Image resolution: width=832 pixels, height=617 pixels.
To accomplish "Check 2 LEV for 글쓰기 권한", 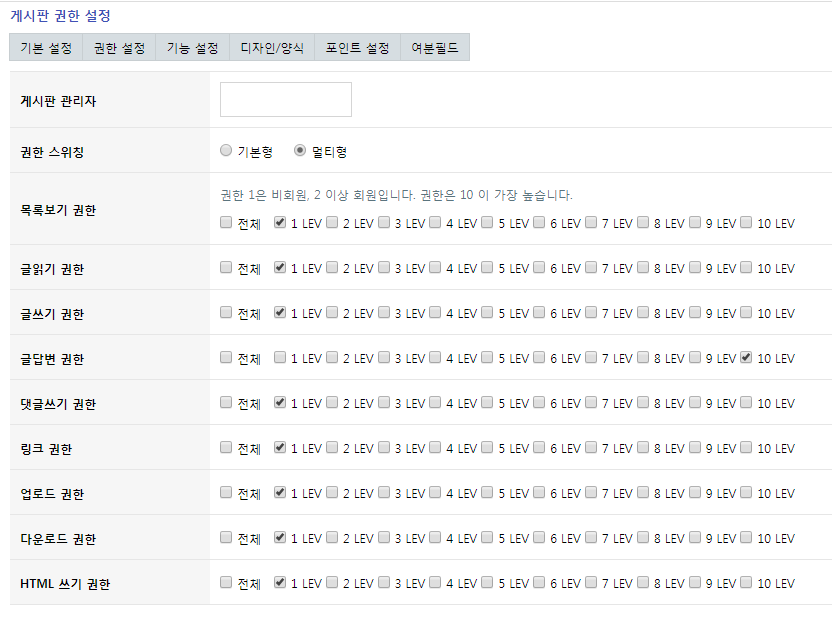I will point(332,313).
